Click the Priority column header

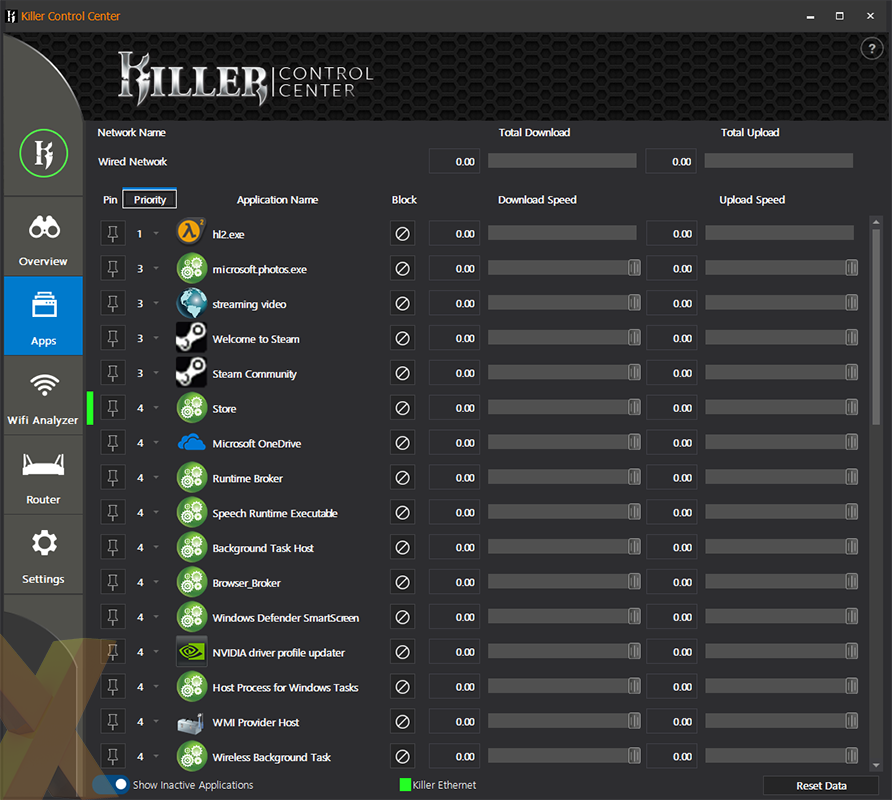(148, 199)
